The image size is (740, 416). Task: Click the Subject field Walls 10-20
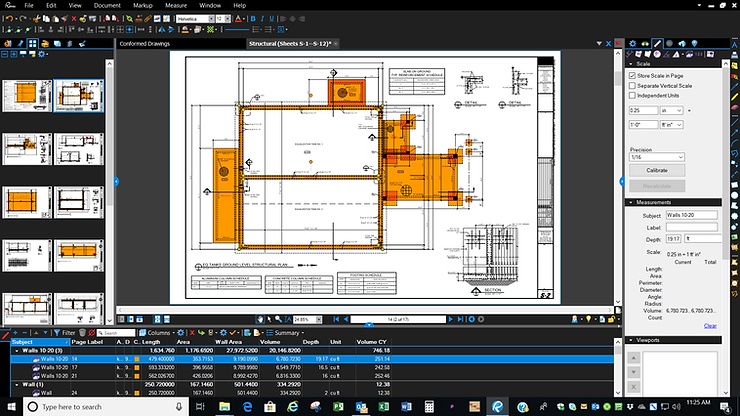pyautogui.click(x=691, y=215)
